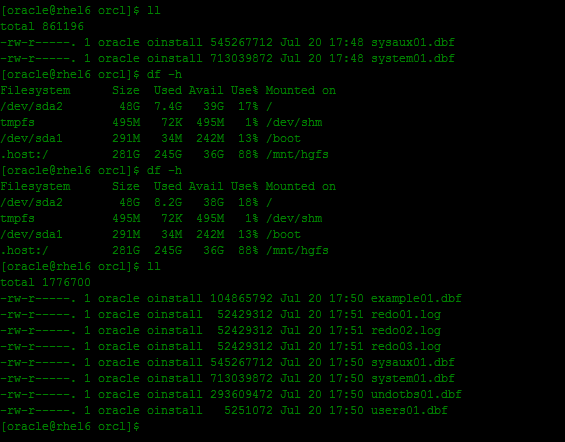Click permissions string in the example01.dbf row
The width and height of the screenshot is (565, 442).
point(38,299)
